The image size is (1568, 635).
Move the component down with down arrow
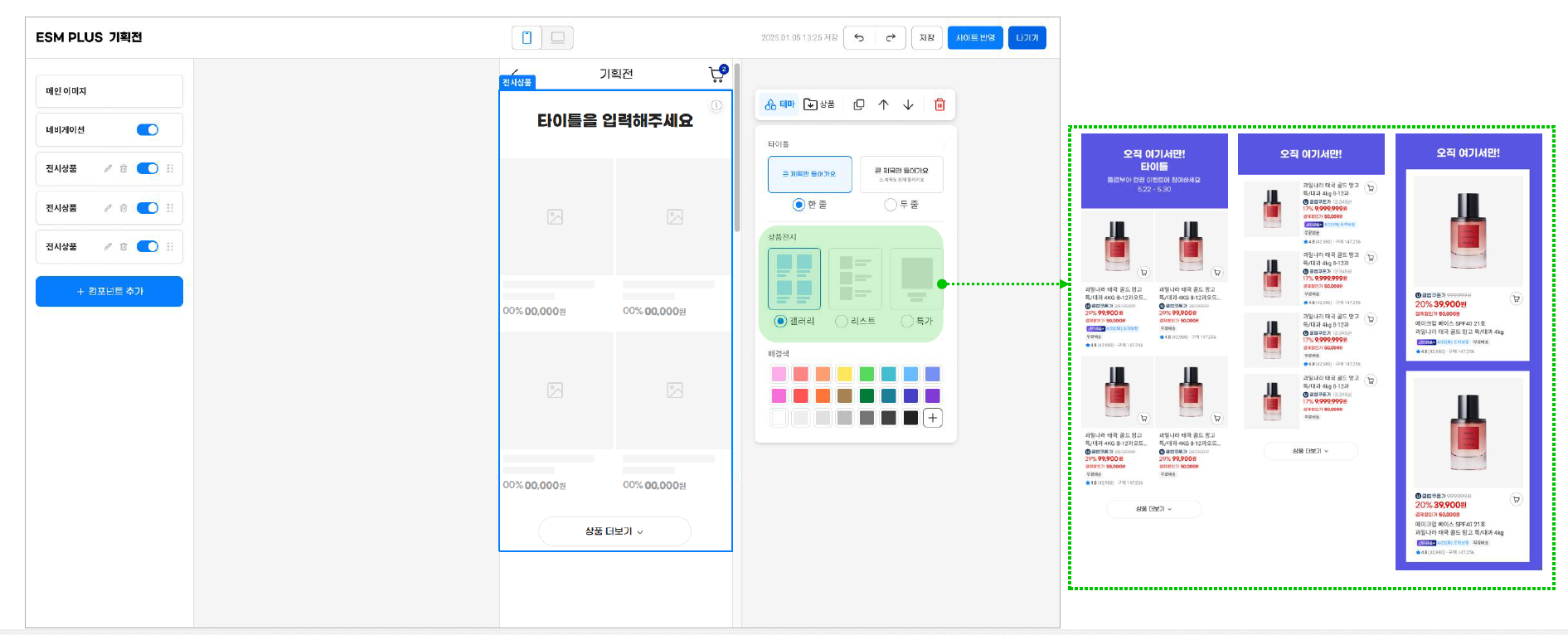(909, 104)
